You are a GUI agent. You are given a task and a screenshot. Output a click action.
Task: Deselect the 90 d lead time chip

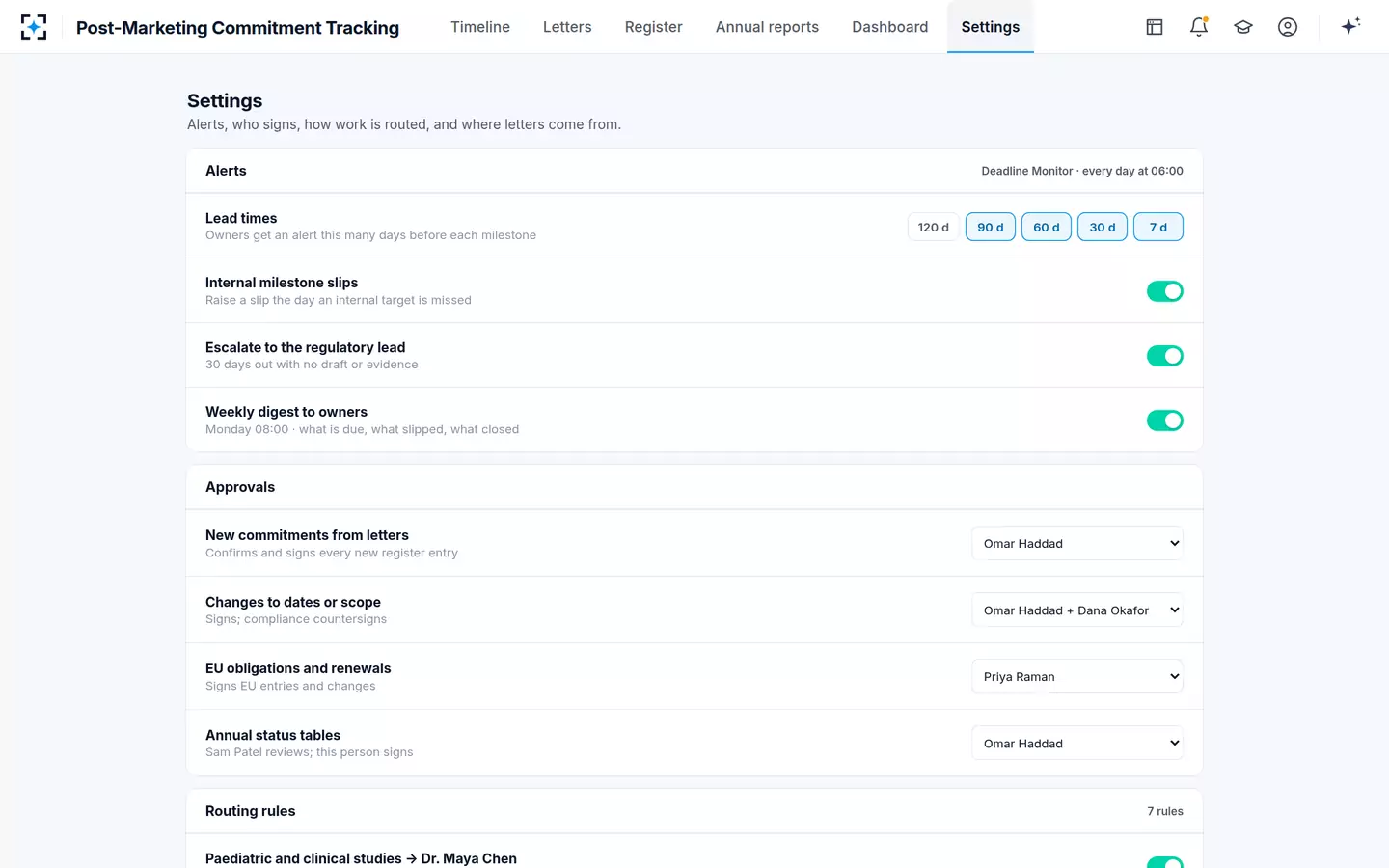click(x=991, y=227)
